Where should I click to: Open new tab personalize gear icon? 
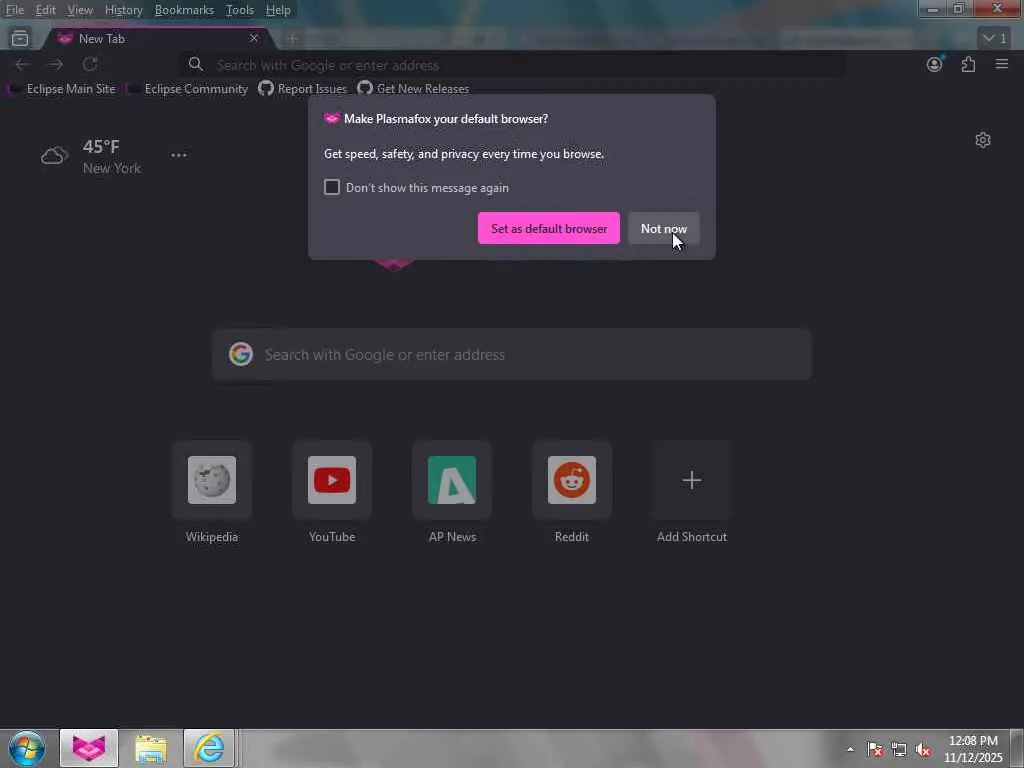pos(983,140)
